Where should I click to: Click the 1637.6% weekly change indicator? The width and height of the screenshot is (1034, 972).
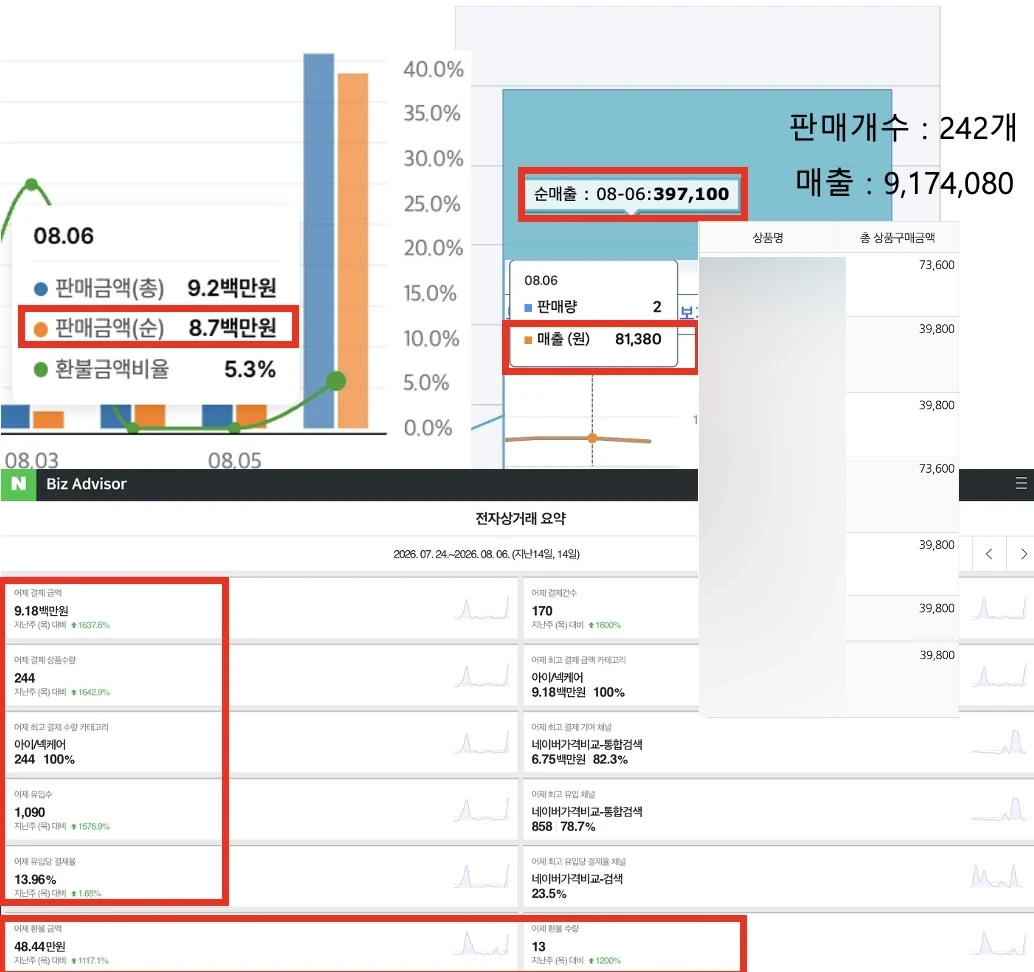pyautogui.click(x=90, y=625)
